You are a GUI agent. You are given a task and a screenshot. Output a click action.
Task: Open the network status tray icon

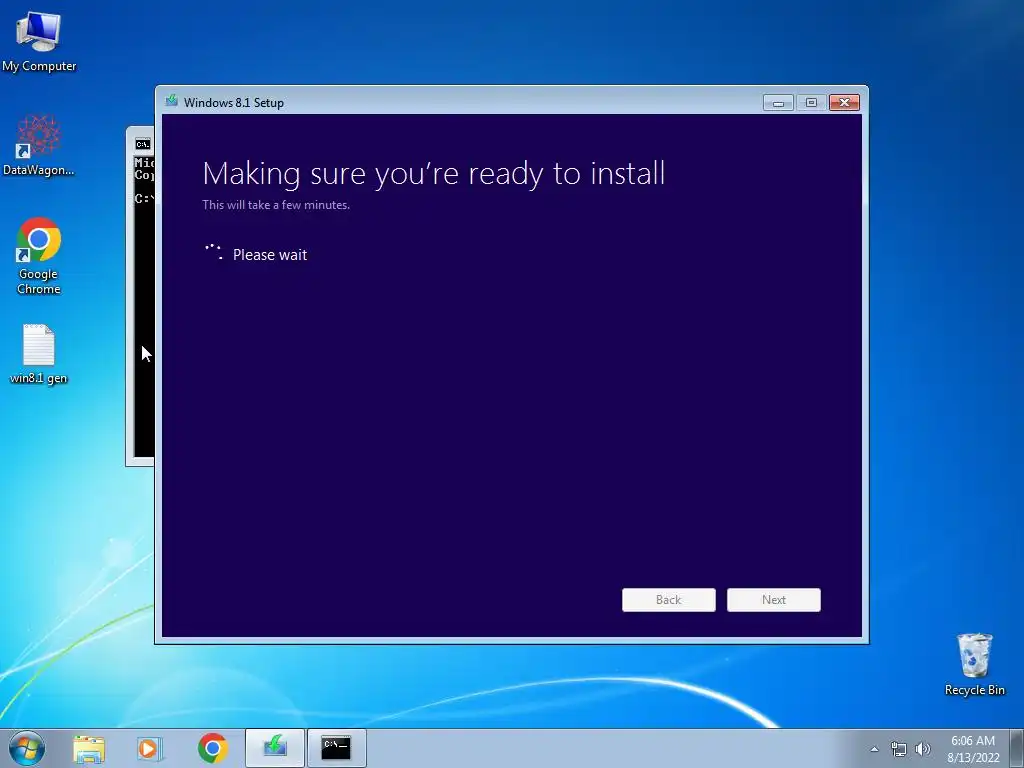pos(899,749)
